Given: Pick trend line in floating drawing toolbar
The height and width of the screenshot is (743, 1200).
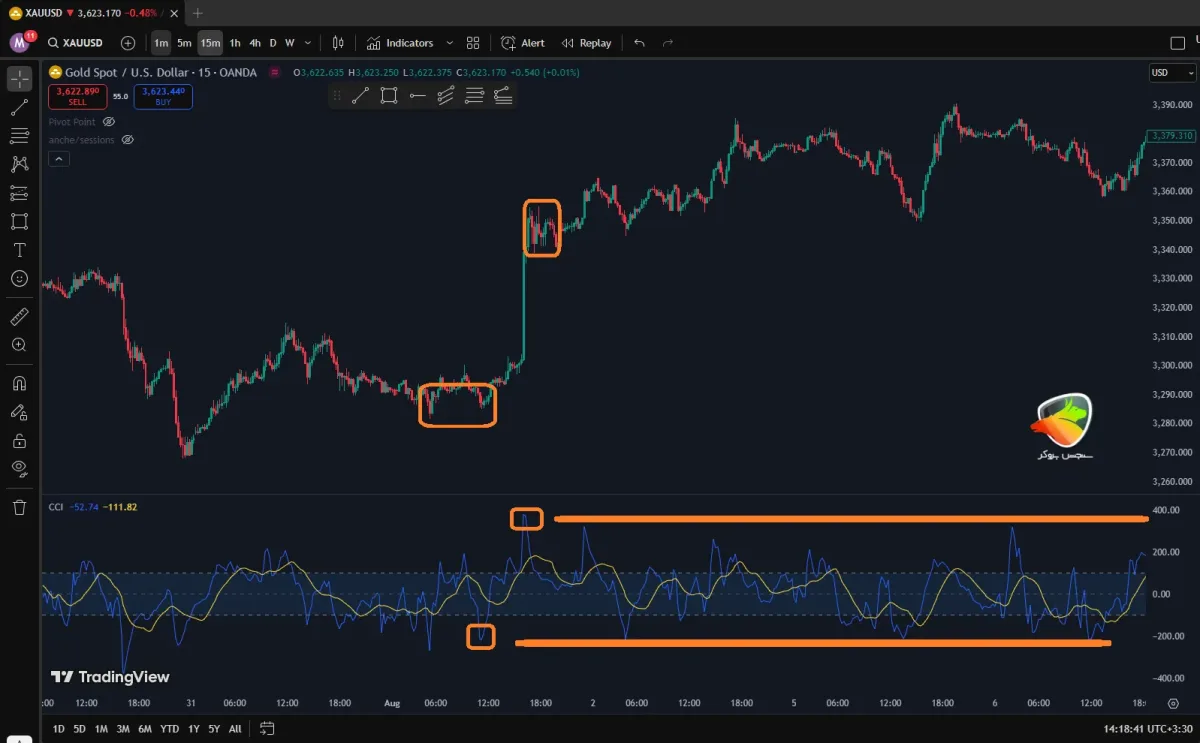Looking at the screenshot, I should point(361,95).
